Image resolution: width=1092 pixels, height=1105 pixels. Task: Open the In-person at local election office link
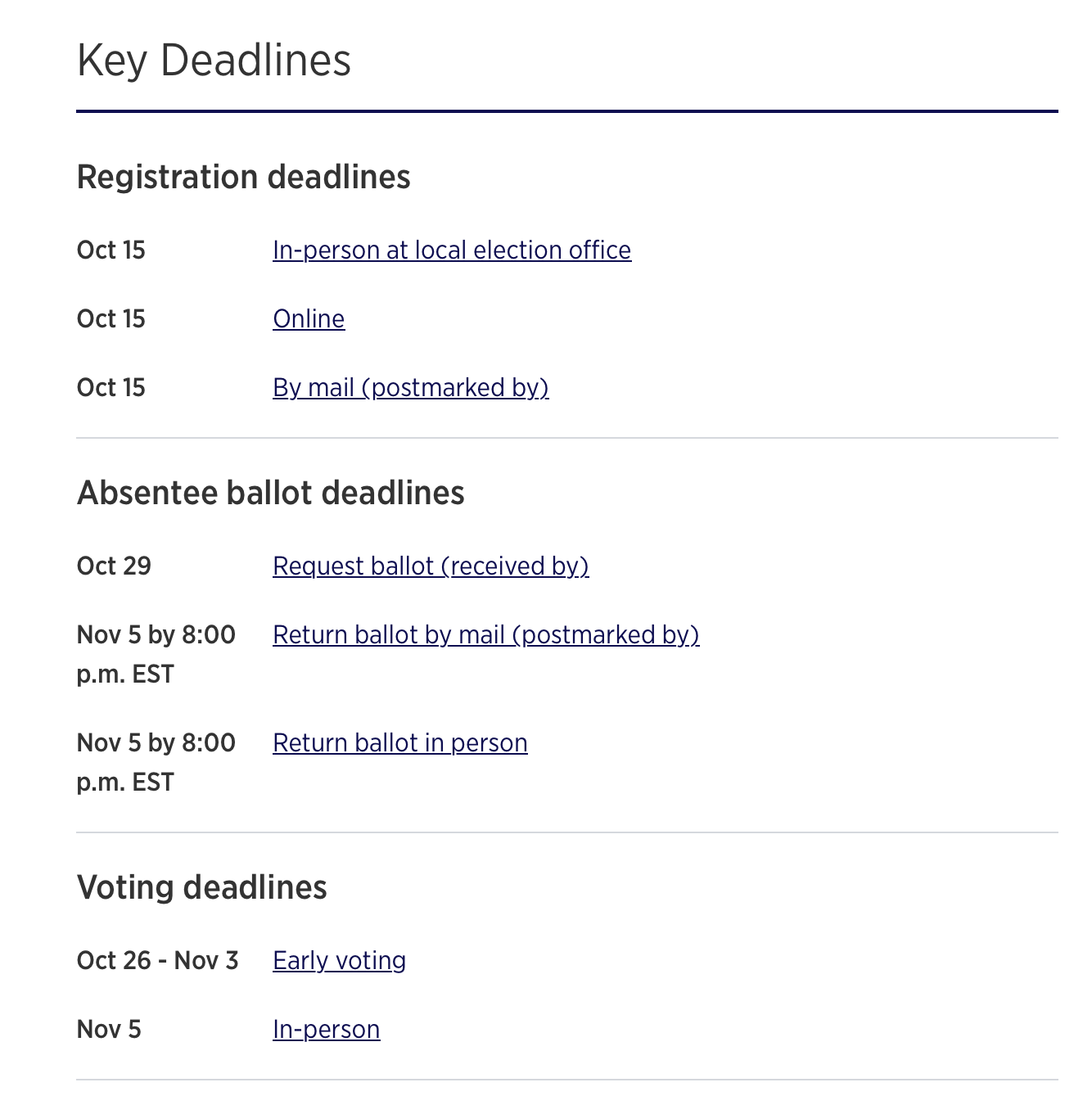(452, 250)
